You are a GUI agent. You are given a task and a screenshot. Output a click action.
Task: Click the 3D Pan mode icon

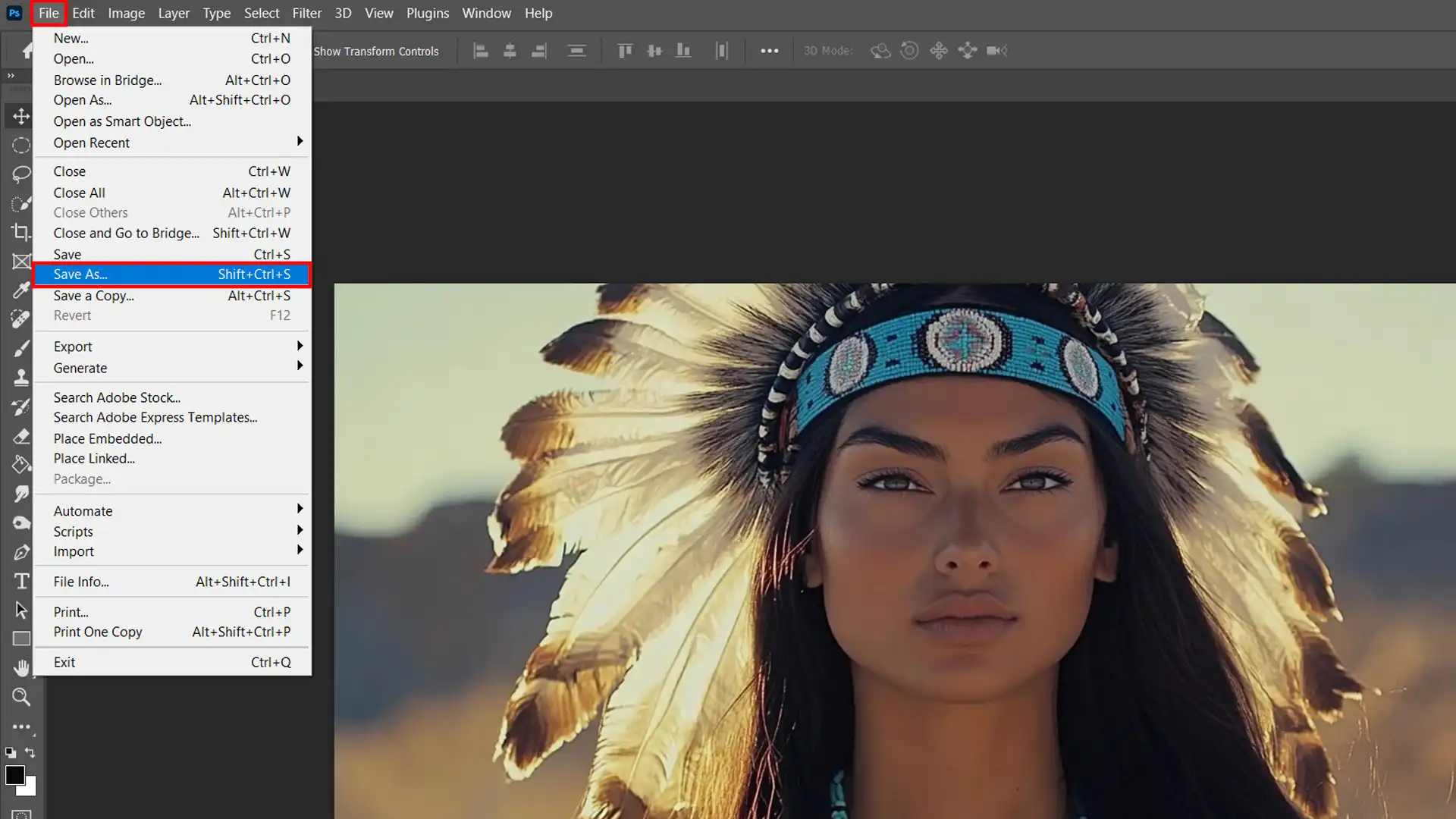tap(939, 51)
